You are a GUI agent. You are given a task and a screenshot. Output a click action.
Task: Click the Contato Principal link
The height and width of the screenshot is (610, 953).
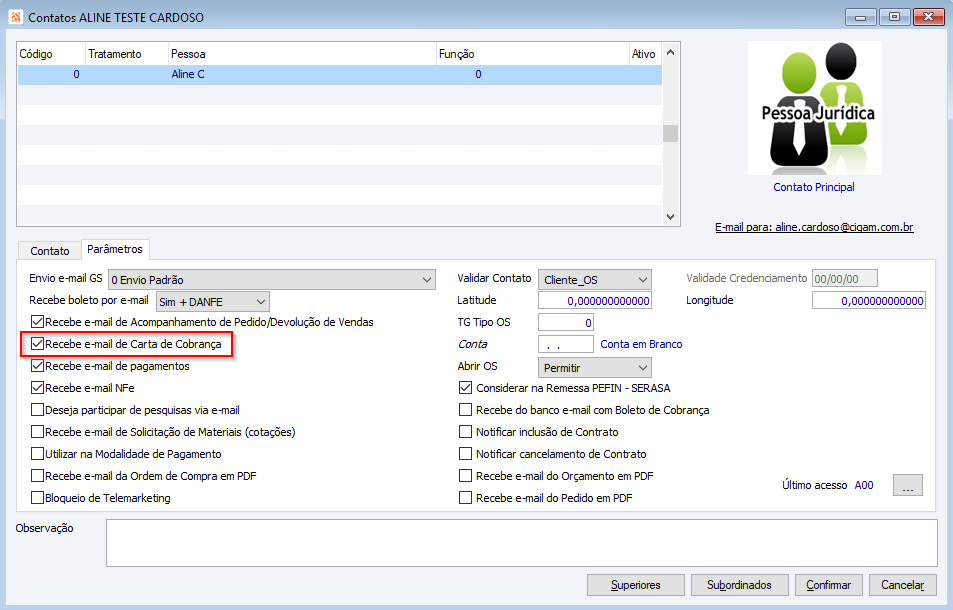coord(814,187)
